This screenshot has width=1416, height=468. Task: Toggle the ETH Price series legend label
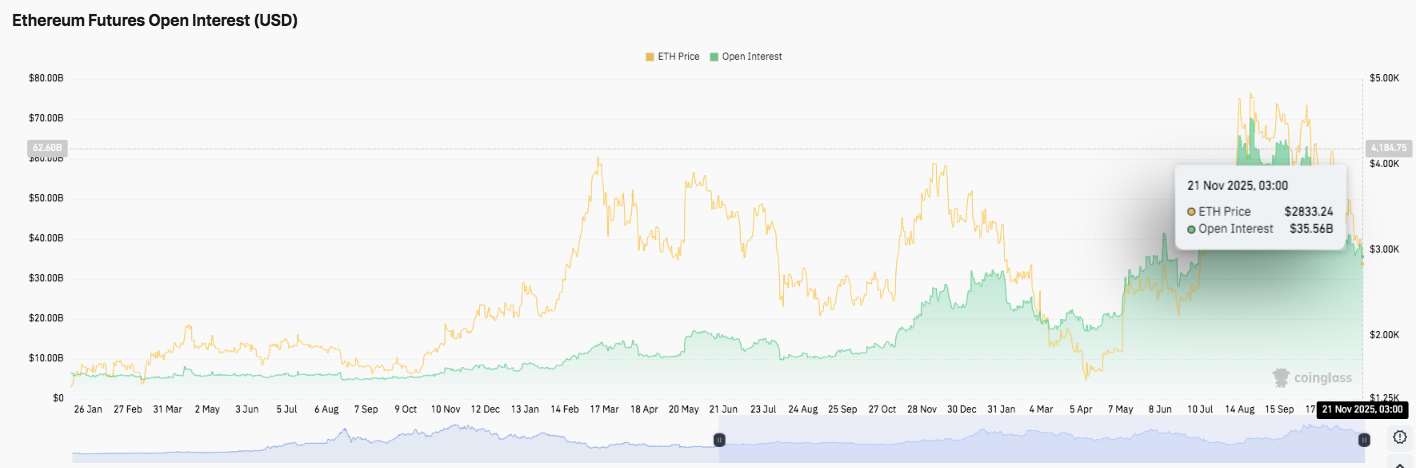[680, 57]
